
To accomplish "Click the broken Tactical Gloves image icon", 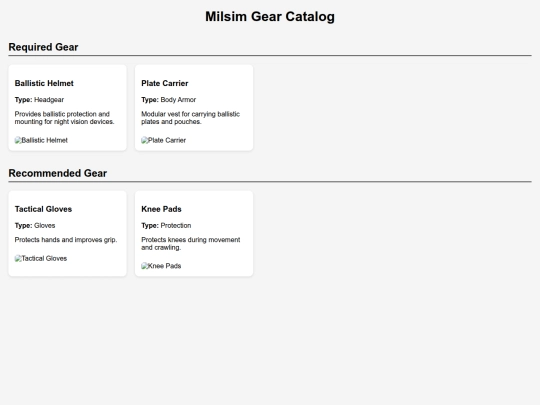I will [x=18, y=258].
